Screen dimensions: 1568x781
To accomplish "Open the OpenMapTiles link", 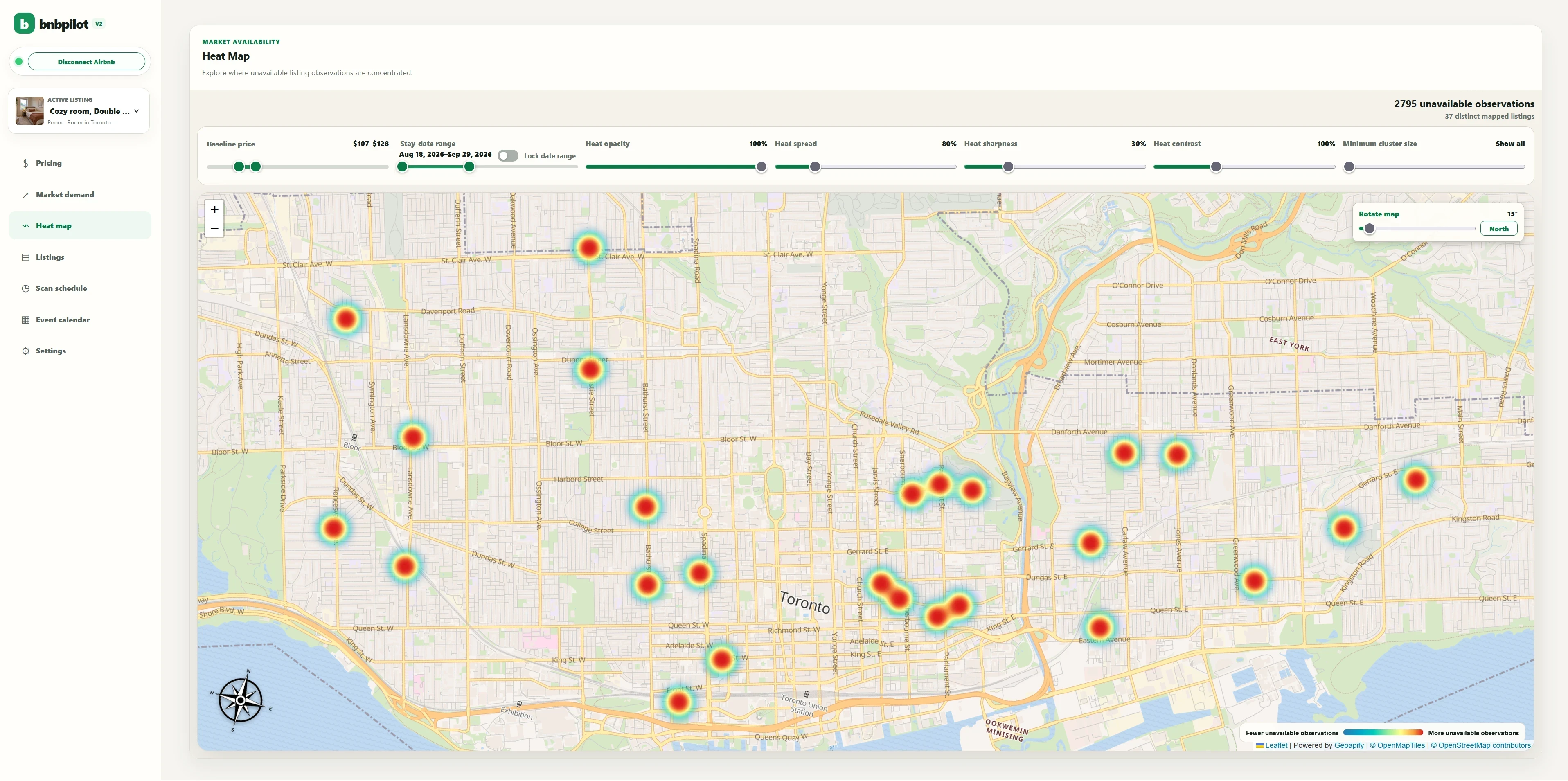I will (x=1397, y=746).
